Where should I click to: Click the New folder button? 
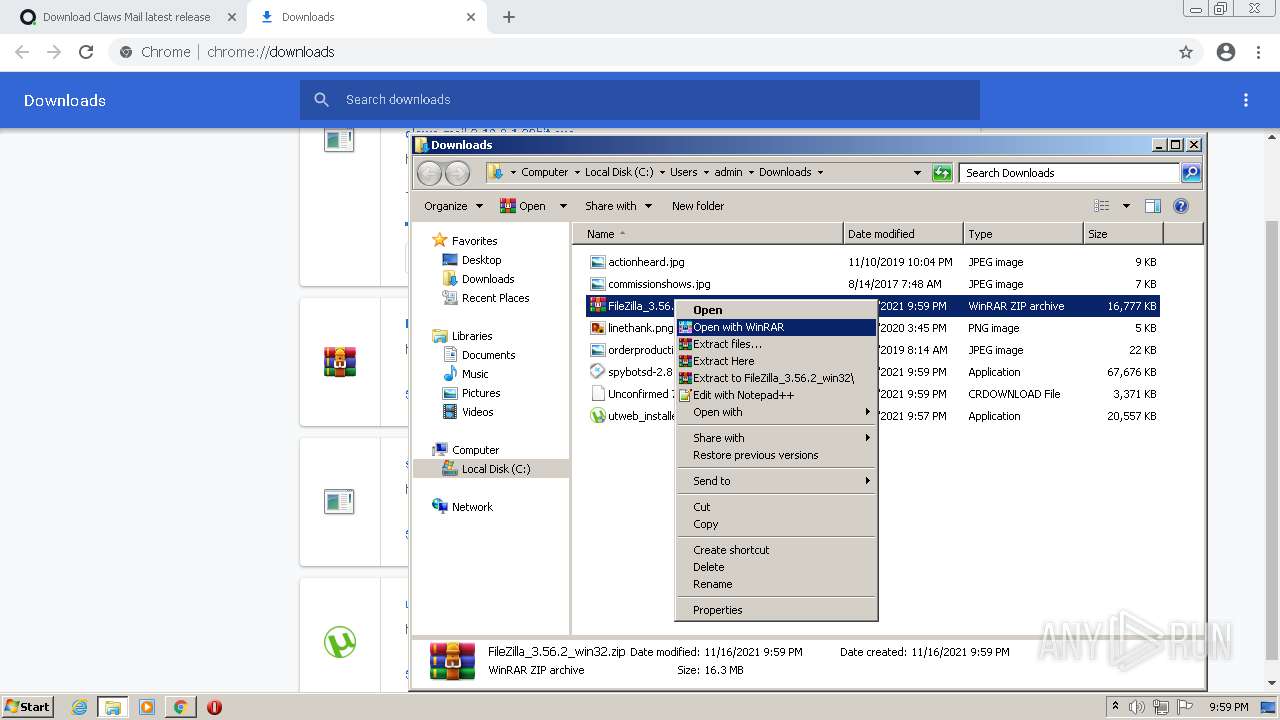pyautogui.click(x=698, y=206)
